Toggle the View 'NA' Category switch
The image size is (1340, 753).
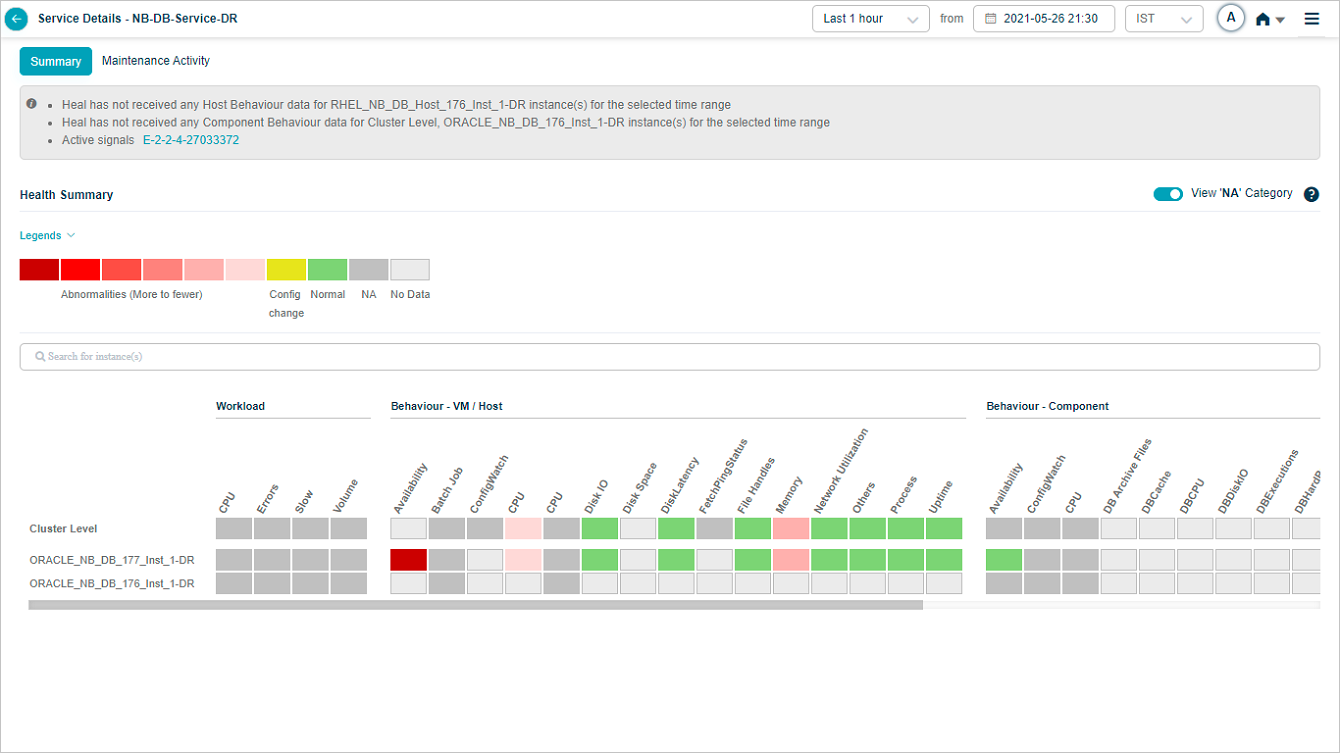1168,194
